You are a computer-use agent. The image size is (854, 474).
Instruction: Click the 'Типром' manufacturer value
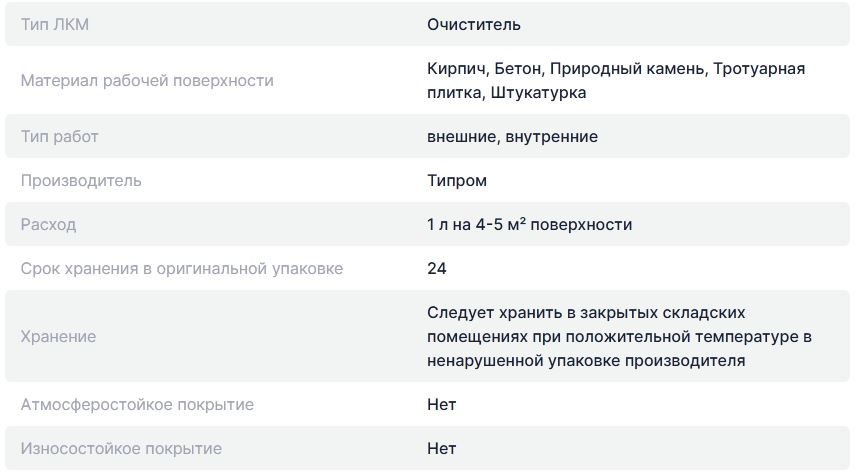coord(456,180)
